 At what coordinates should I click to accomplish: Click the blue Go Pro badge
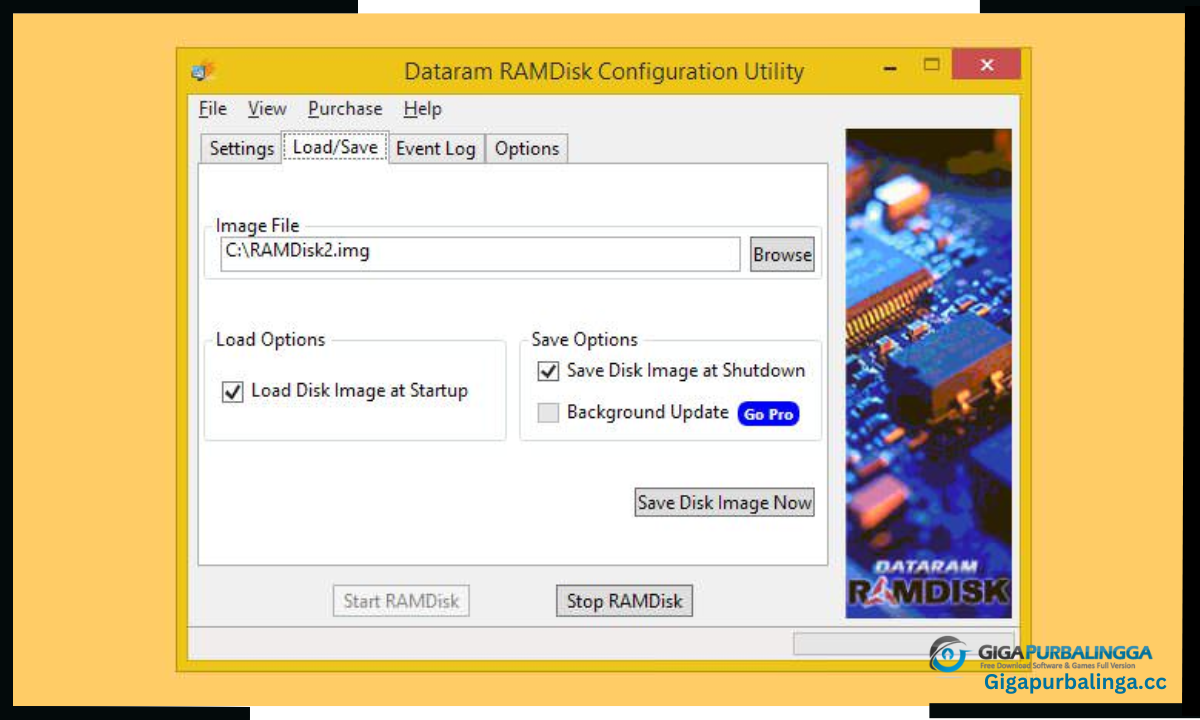point(768,414)
